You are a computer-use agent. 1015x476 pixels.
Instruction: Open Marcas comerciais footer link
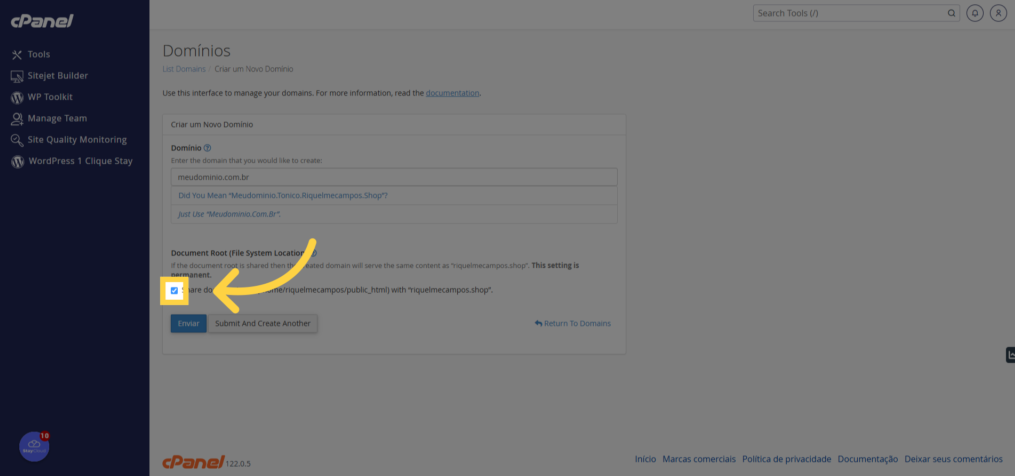click(699, 459)
